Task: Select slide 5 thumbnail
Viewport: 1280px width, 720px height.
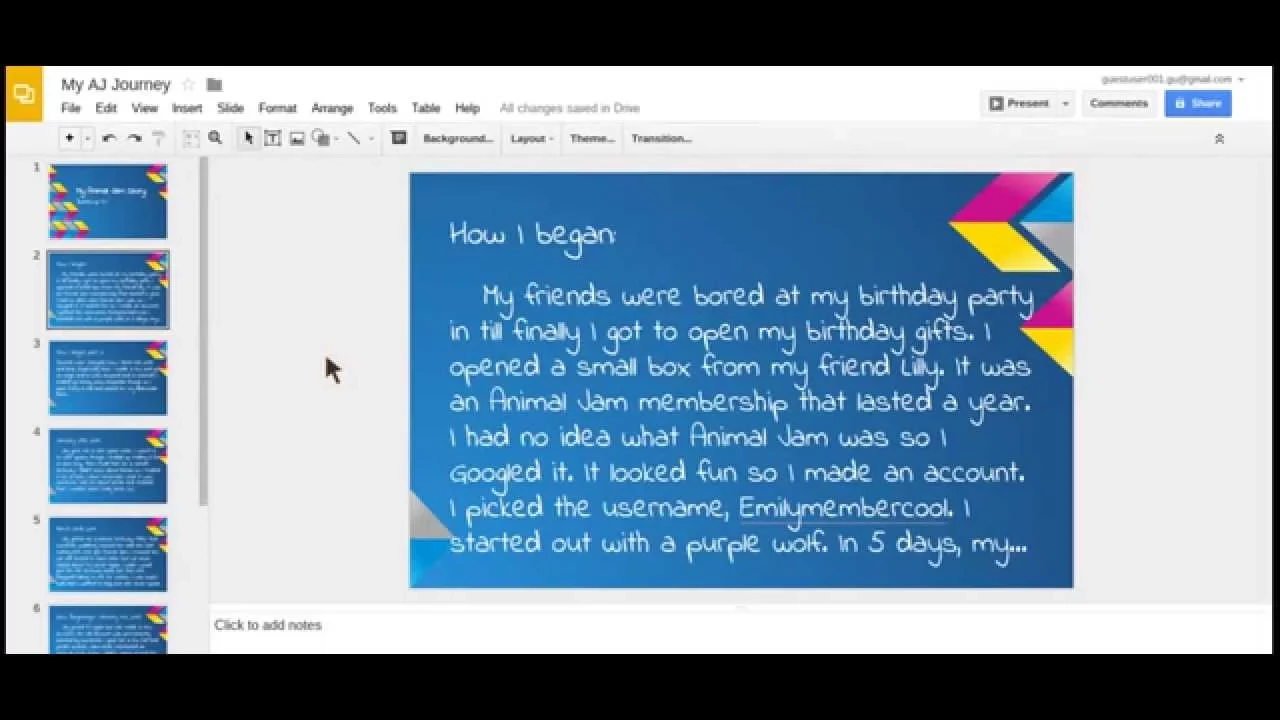Action: tap(108, 554)
